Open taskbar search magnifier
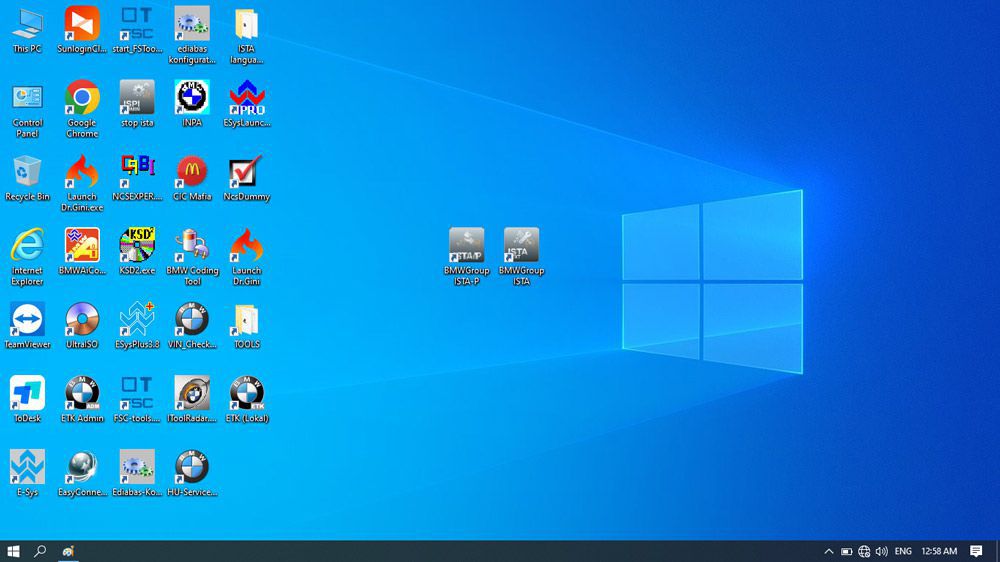The width and height of the screenshot is (1000, 562). (40, 551)
